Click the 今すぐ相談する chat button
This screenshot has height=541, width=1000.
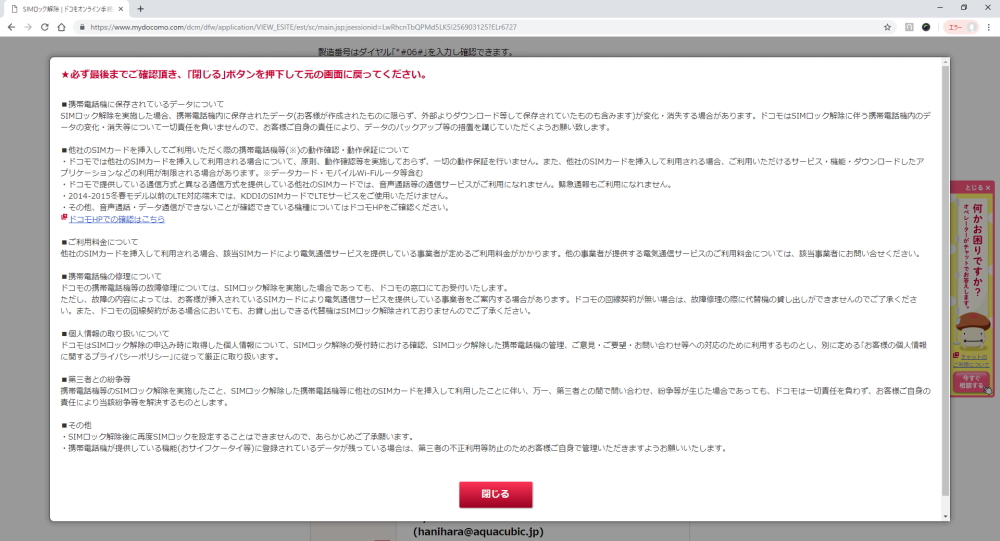point(971,382)
